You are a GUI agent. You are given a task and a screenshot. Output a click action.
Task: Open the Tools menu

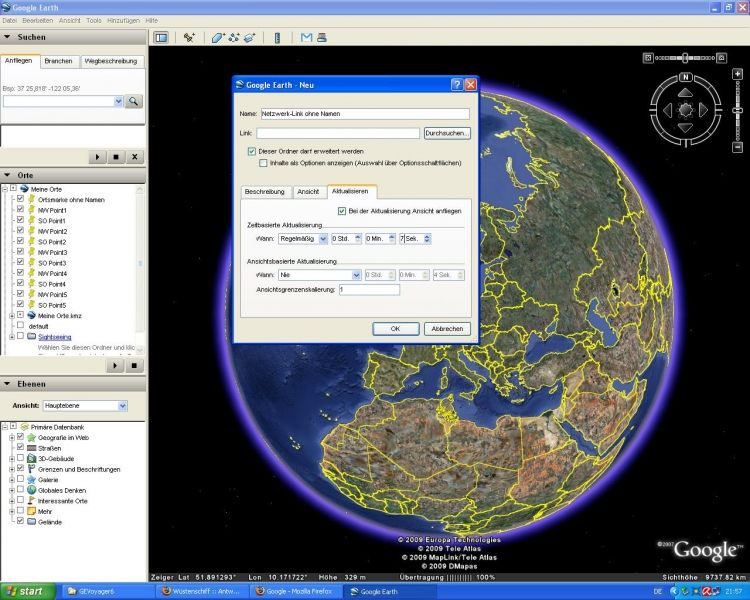click(94, 21)
